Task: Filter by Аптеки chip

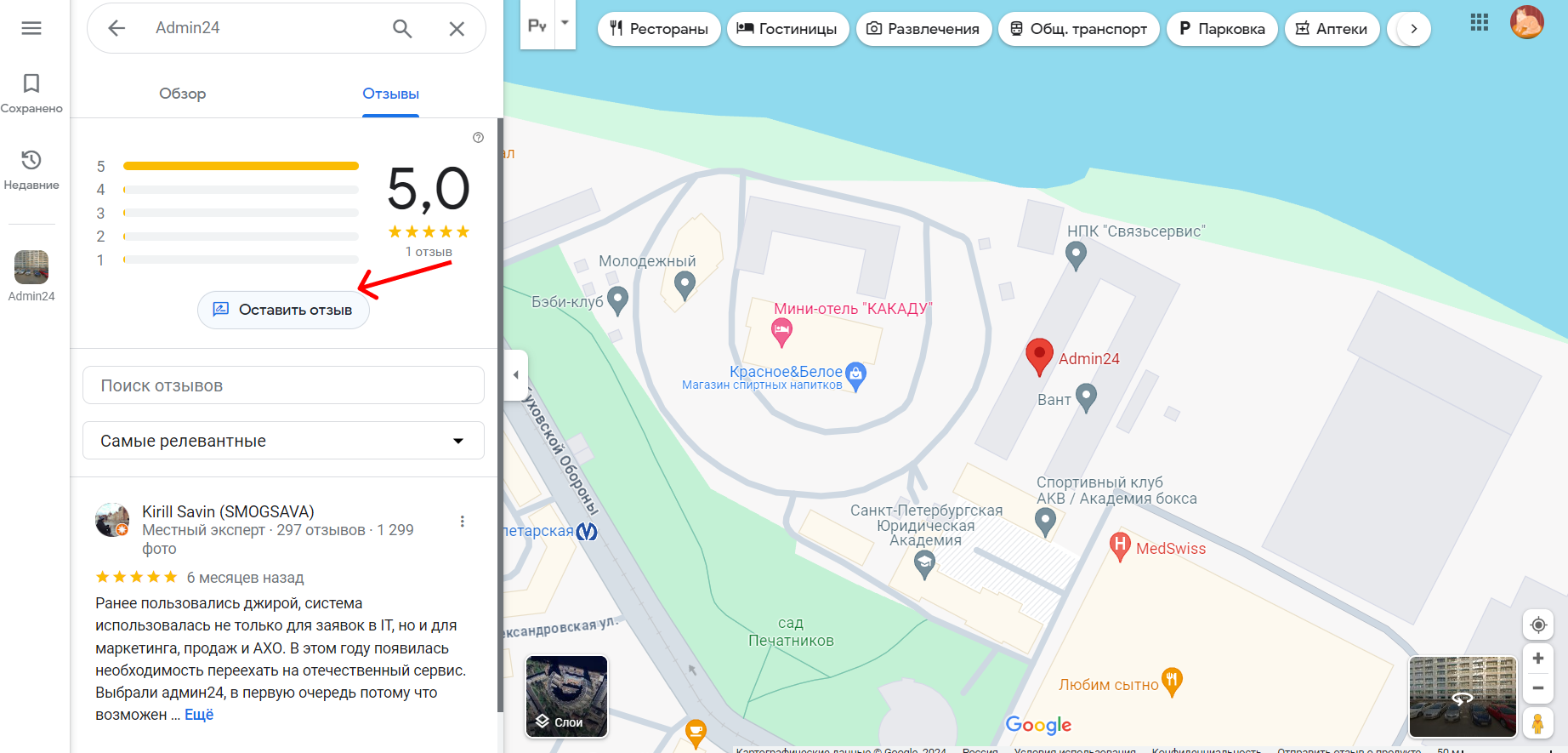Action: [x=1332, y=29]
